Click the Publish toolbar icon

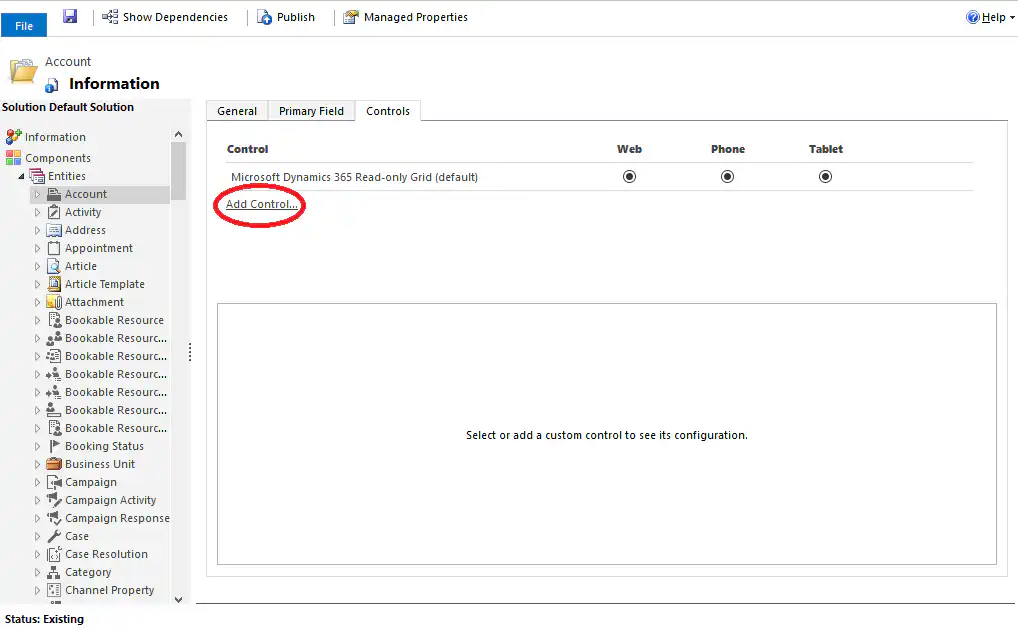point(262,16)
